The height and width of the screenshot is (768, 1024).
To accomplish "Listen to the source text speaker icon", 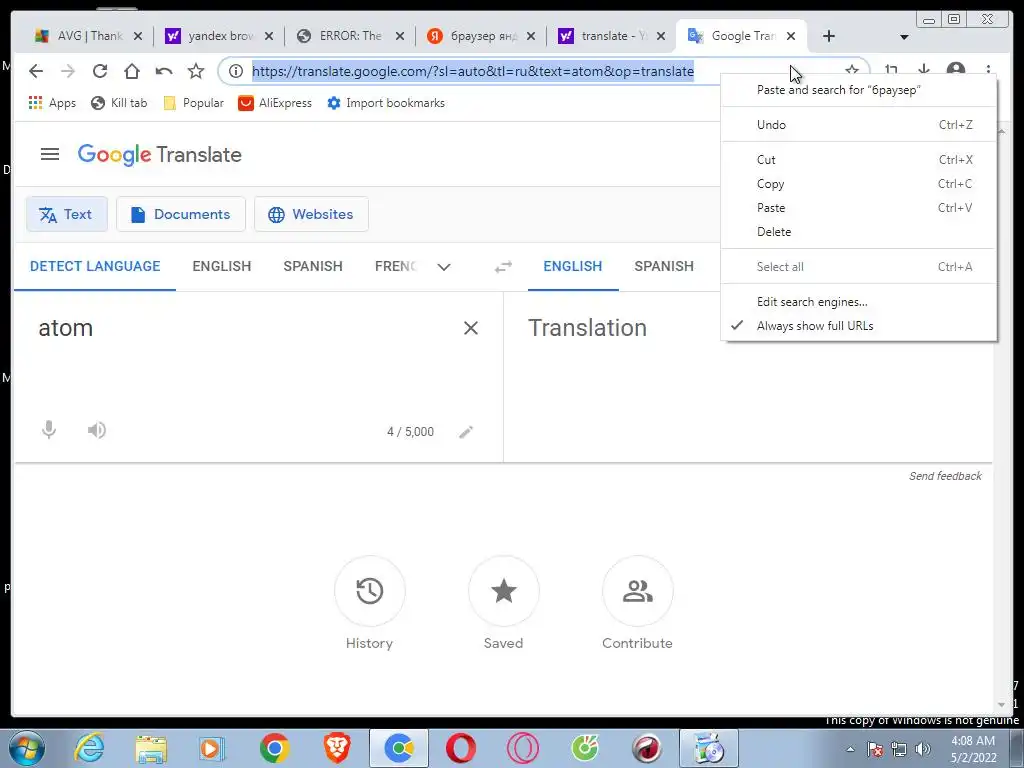I will (97, 430).
